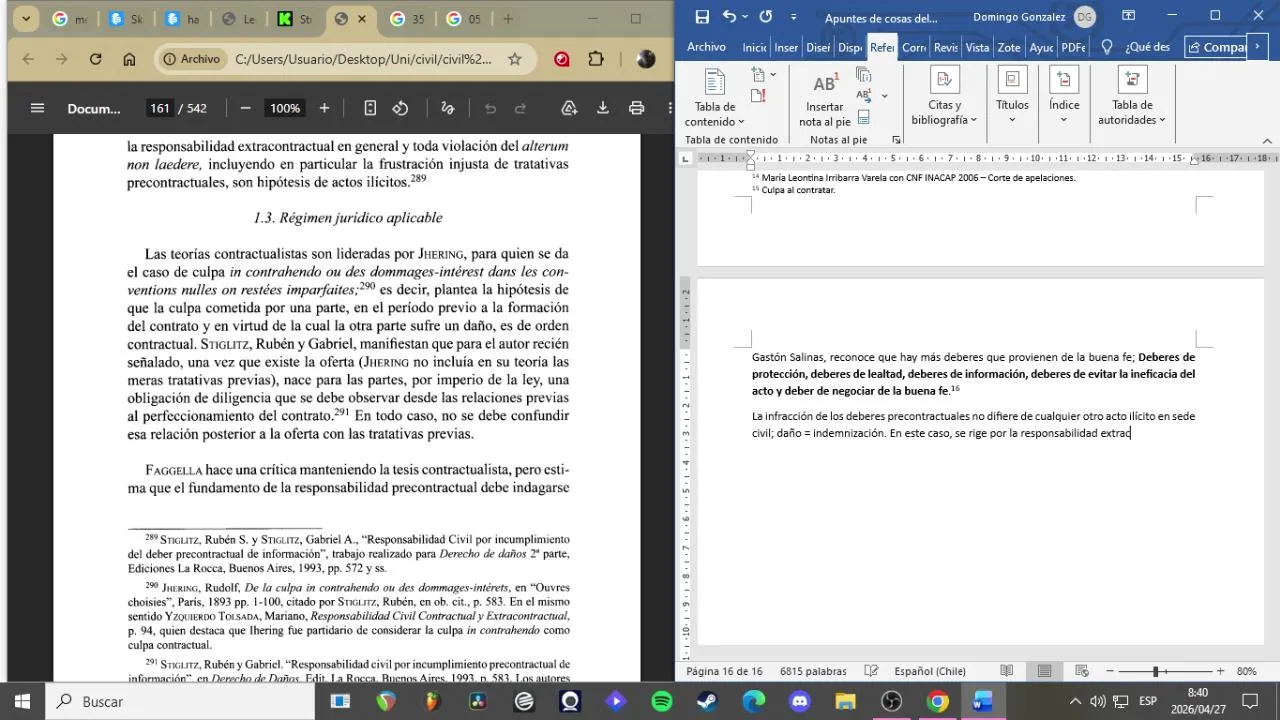Screen dimensions: 1280x720
Task: Expand the Títulos ribbon group
Action: coord(1012,98)
